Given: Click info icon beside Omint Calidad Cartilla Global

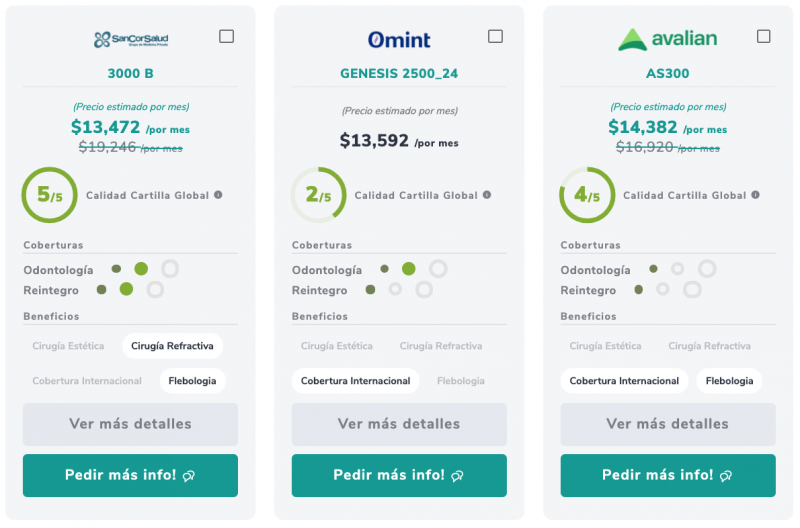Looking at the screenshot, I should pos(487,195).
